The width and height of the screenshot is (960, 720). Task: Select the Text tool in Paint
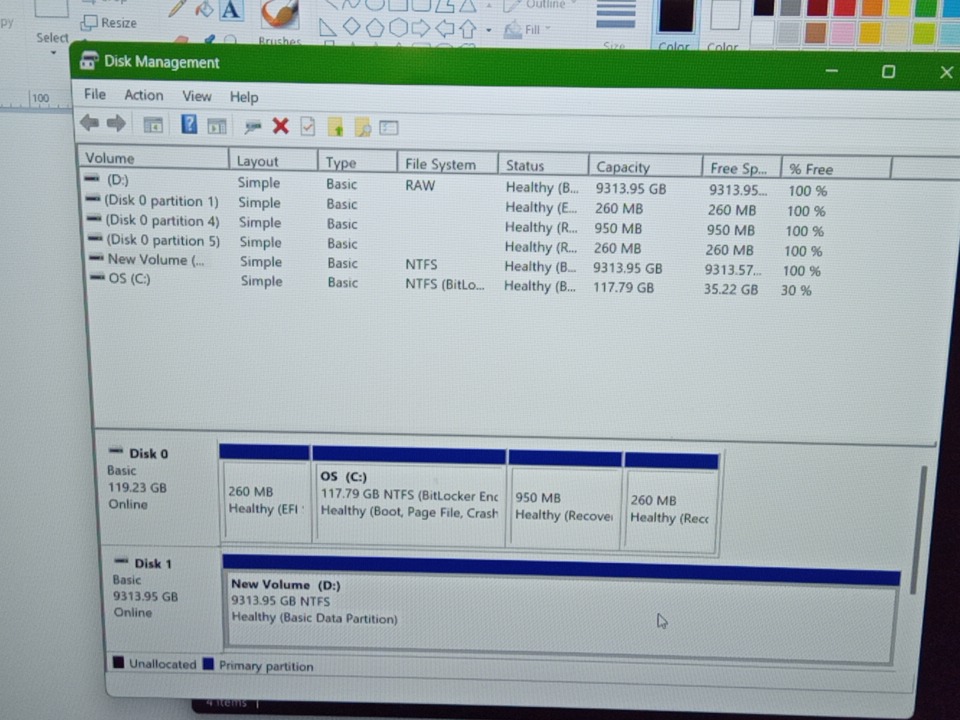[x=231, y=10]
